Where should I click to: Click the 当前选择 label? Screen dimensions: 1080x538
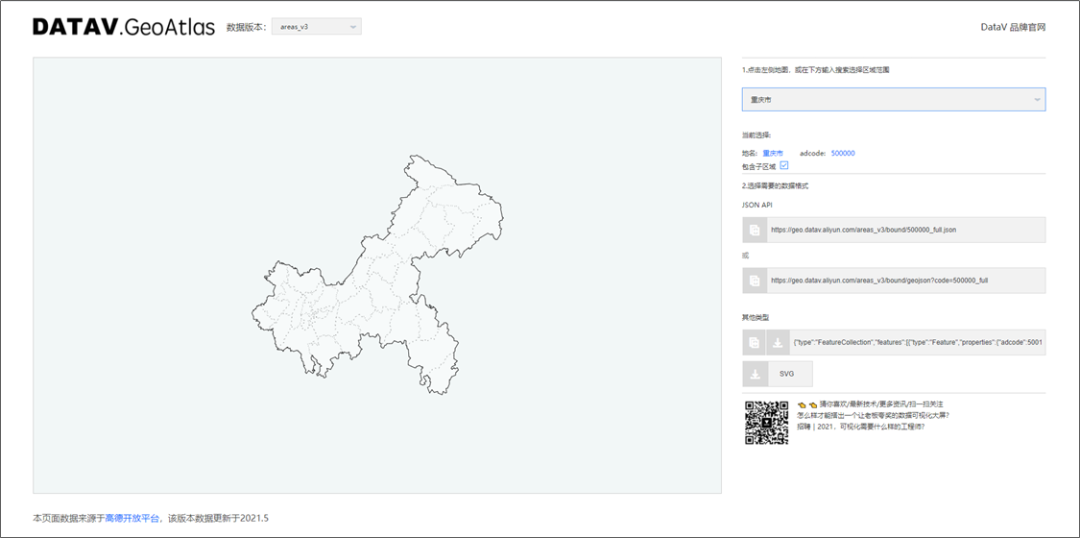click(x=756, y=135)
